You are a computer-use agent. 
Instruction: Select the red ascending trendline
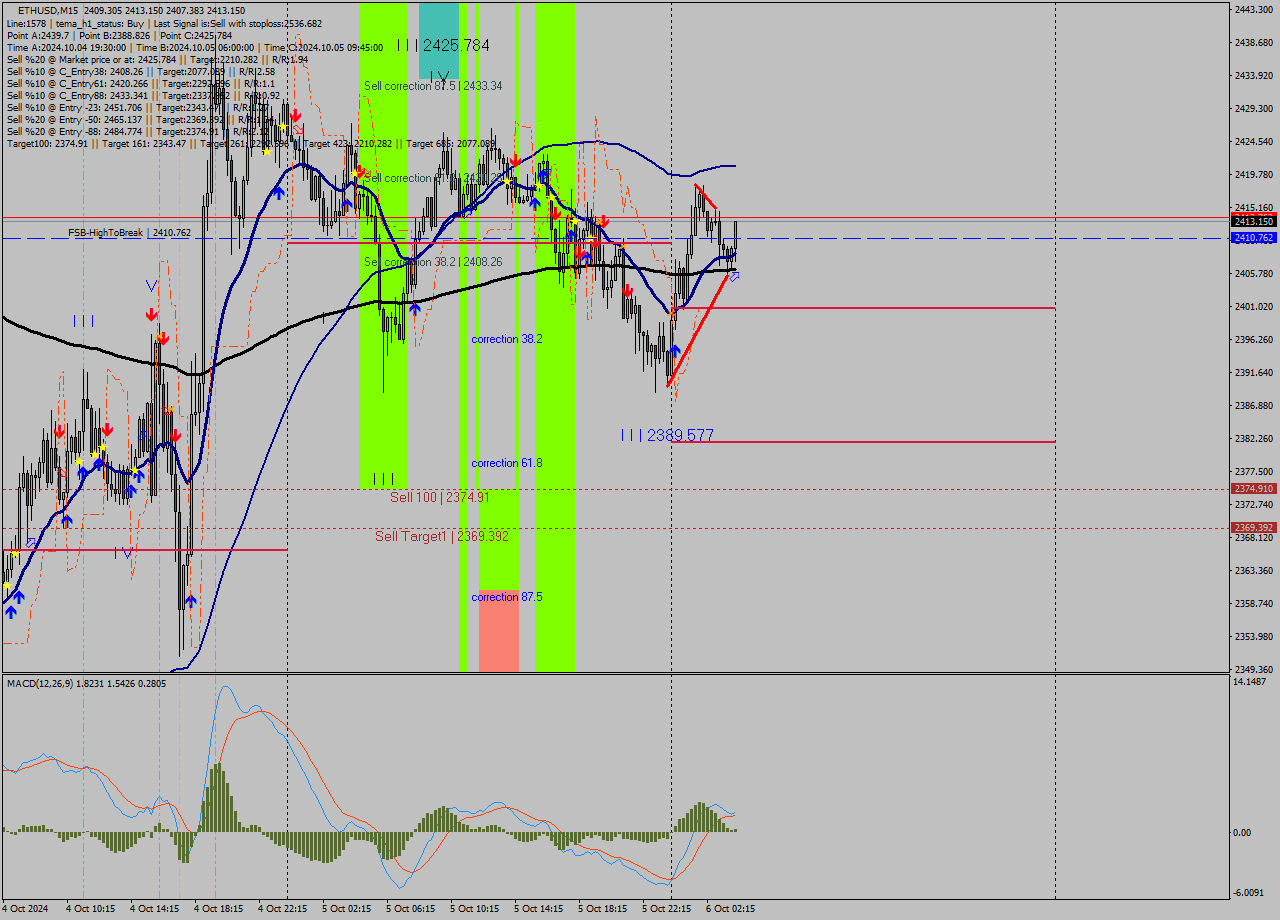point(698,330)
